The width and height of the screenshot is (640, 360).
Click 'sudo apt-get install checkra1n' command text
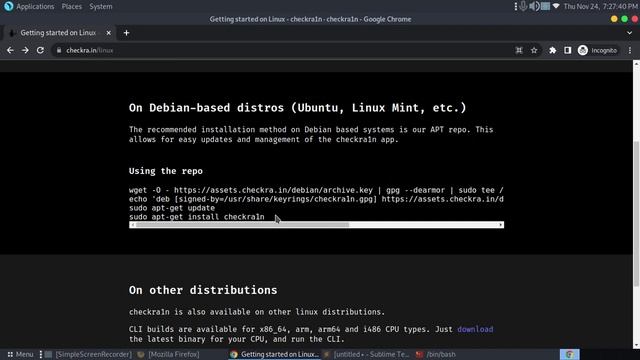pos(197,217)
